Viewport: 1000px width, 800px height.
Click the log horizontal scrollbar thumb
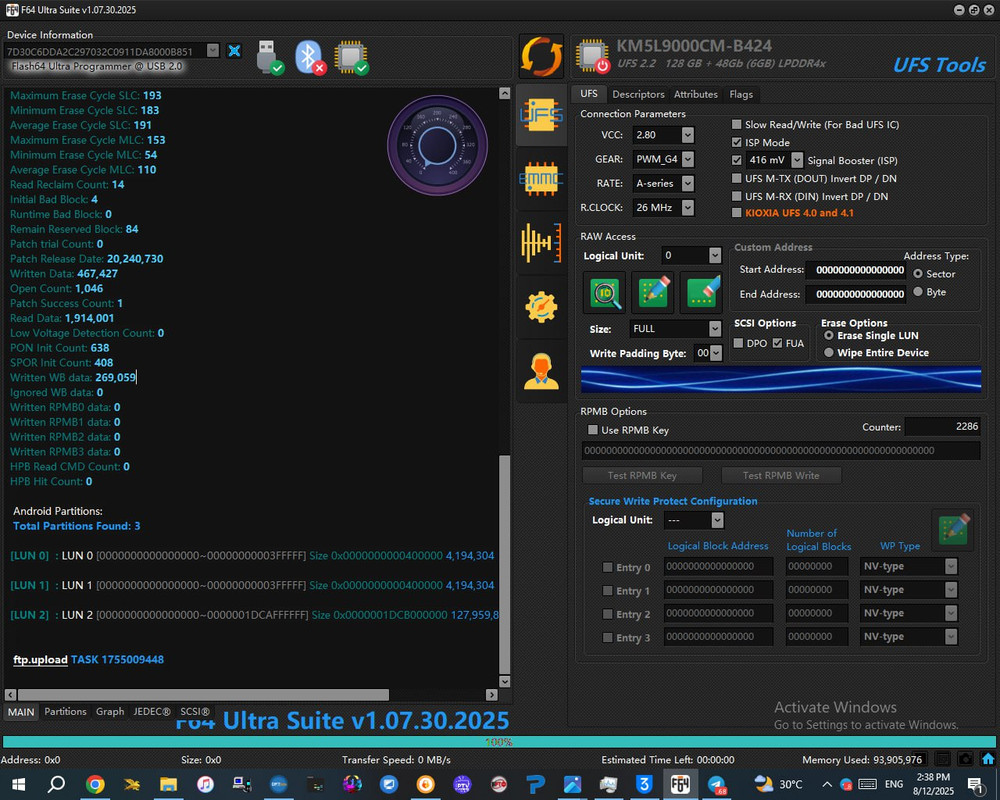click(203, 695)
